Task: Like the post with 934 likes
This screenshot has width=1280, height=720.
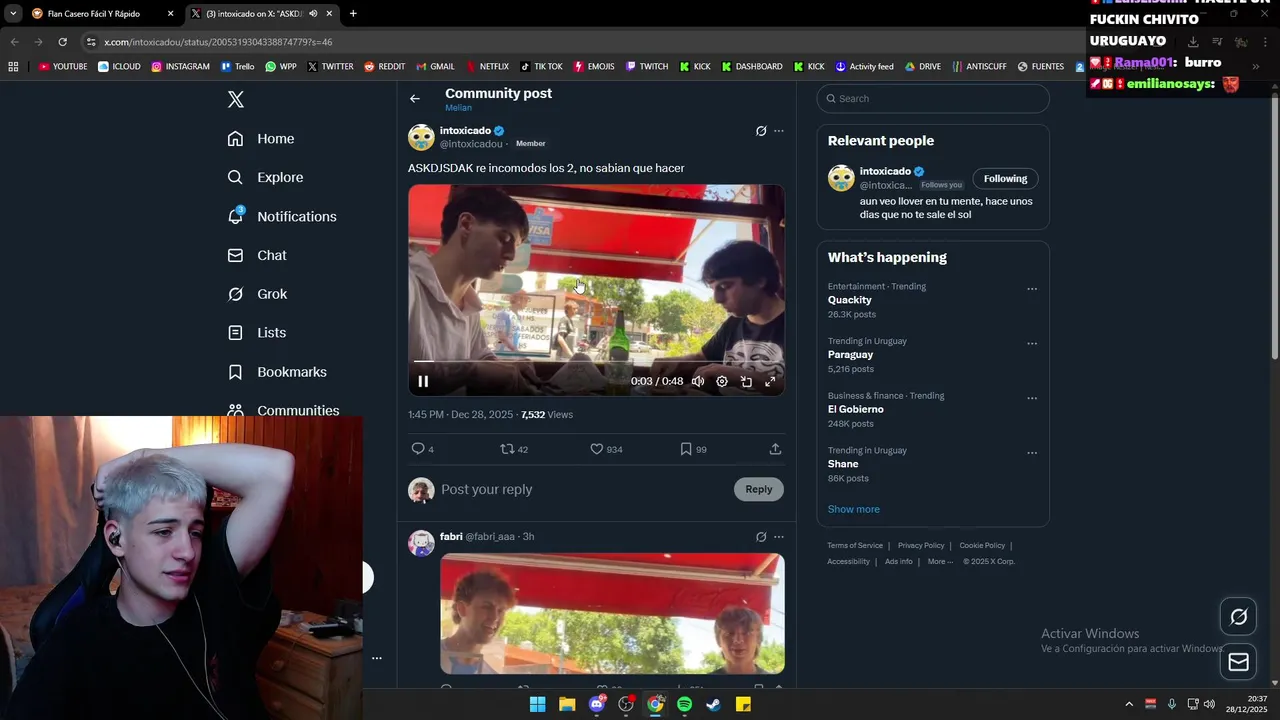Action: (x=606, y=449)
